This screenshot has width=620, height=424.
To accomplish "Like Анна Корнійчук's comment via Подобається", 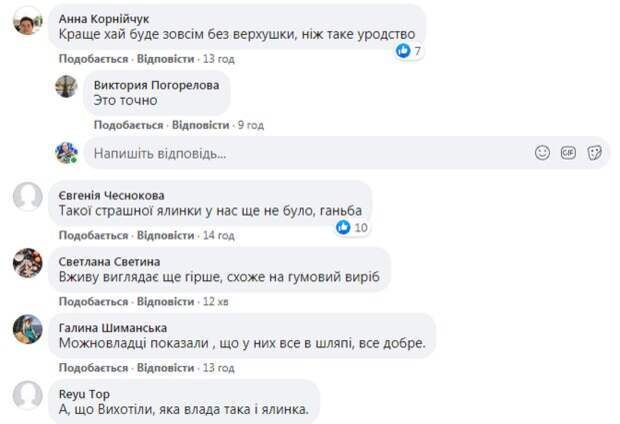I will pos(93,59).
